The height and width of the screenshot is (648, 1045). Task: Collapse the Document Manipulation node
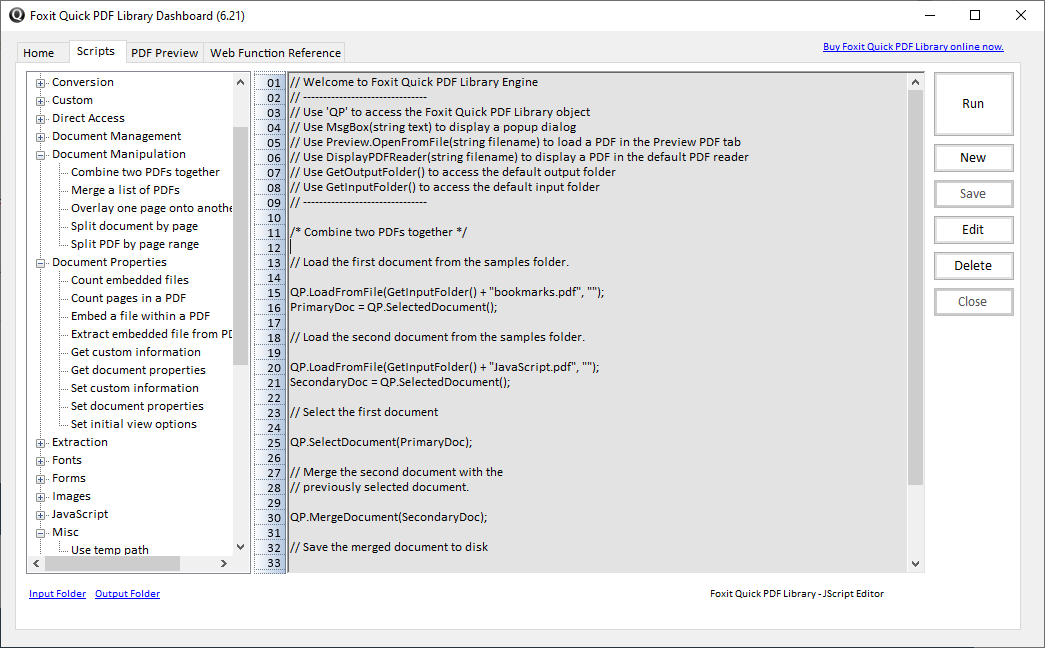[41, 155]
